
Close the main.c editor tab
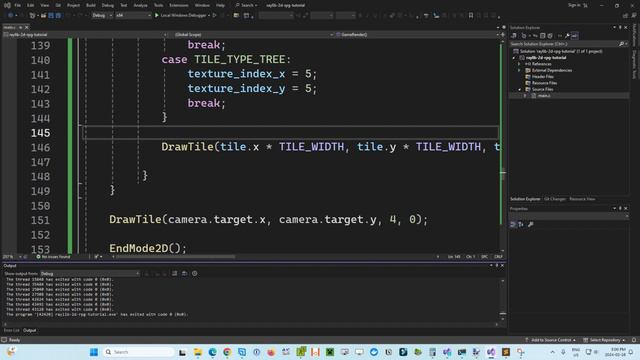click(x=27, y=27)
